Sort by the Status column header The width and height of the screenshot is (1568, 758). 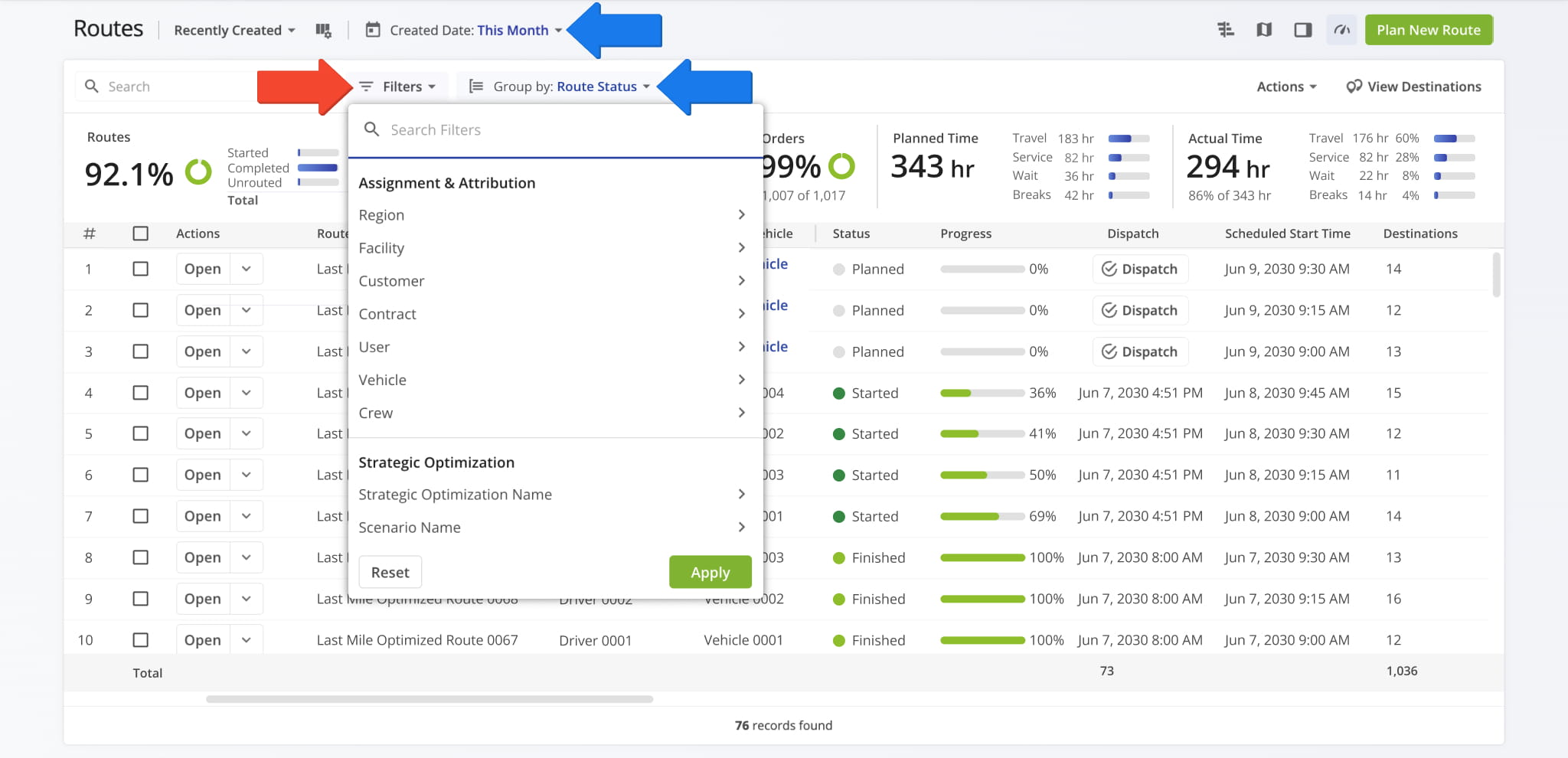click(851, 234)
